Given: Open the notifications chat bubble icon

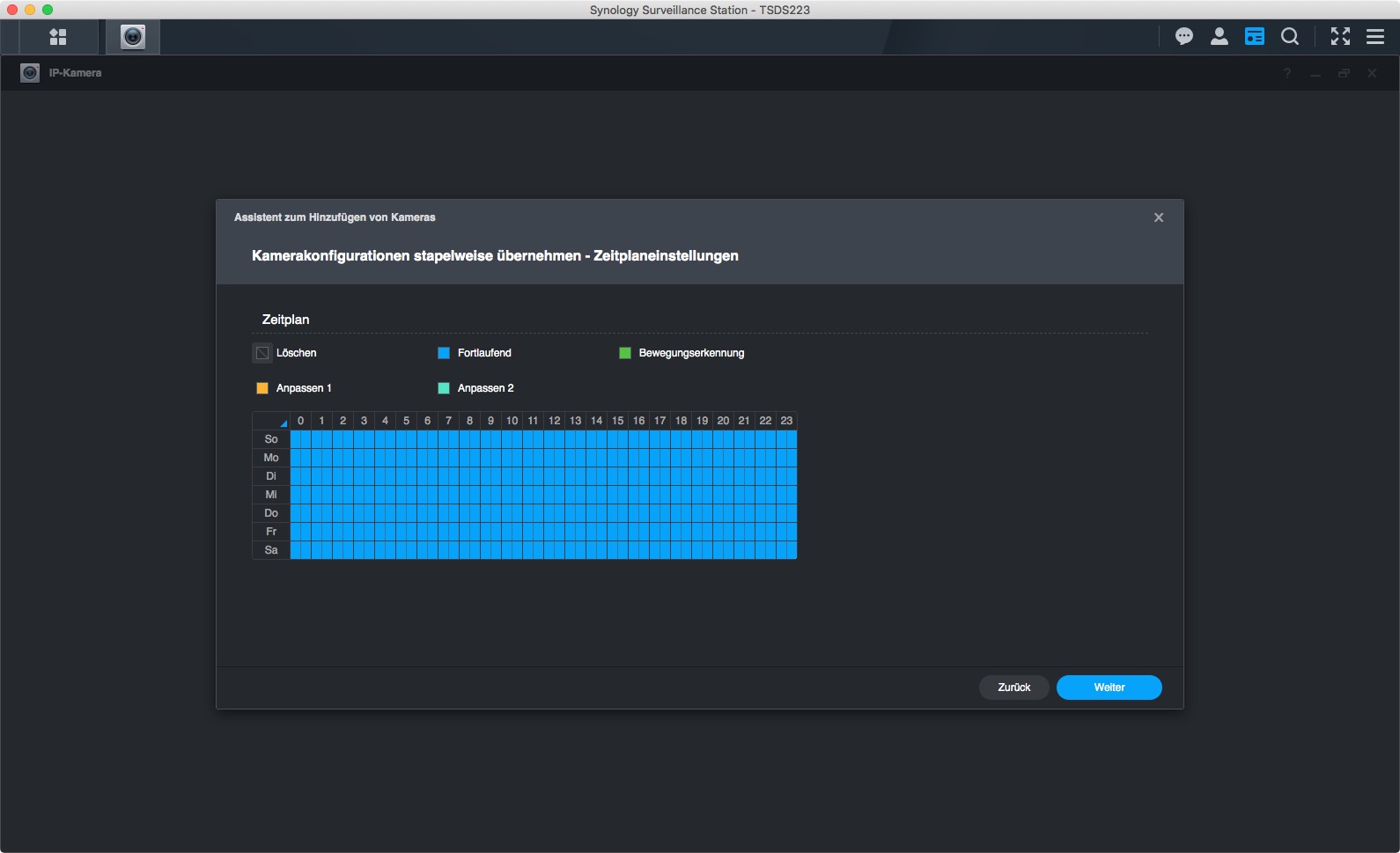Looking at the screenshot, I should 1184,36.
